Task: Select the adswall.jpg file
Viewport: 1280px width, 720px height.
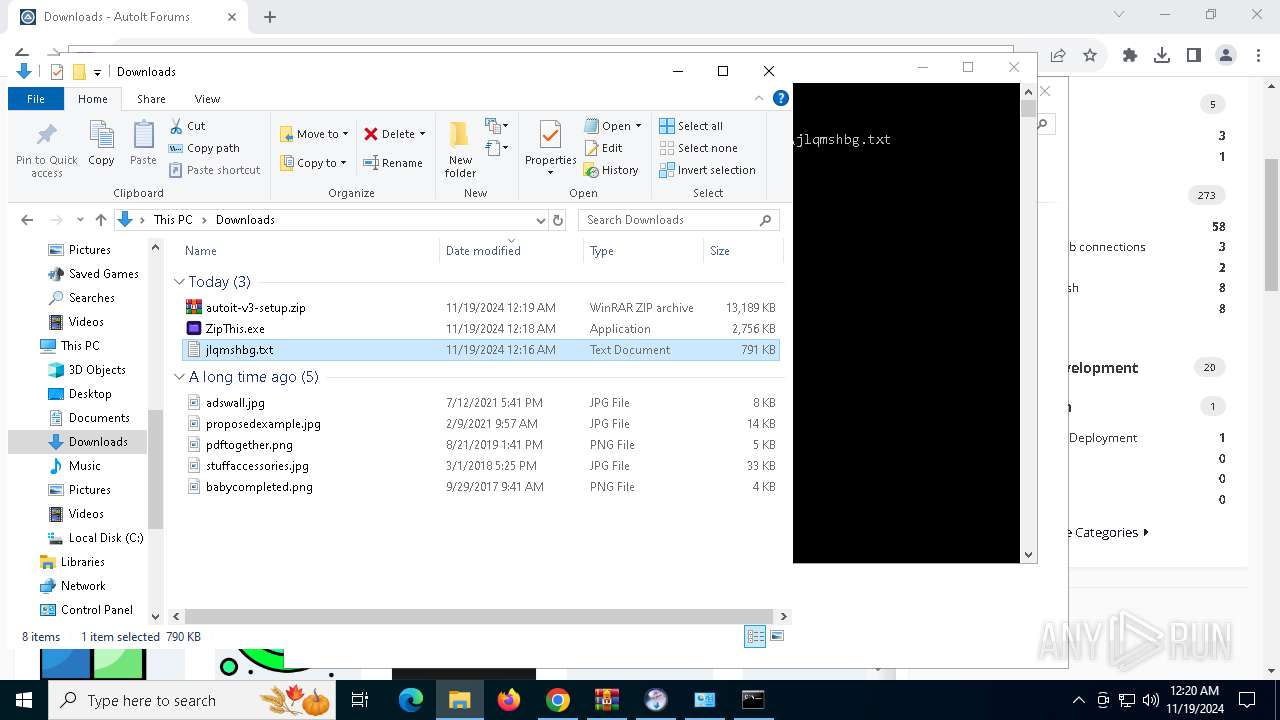Action: click(235, 403)
